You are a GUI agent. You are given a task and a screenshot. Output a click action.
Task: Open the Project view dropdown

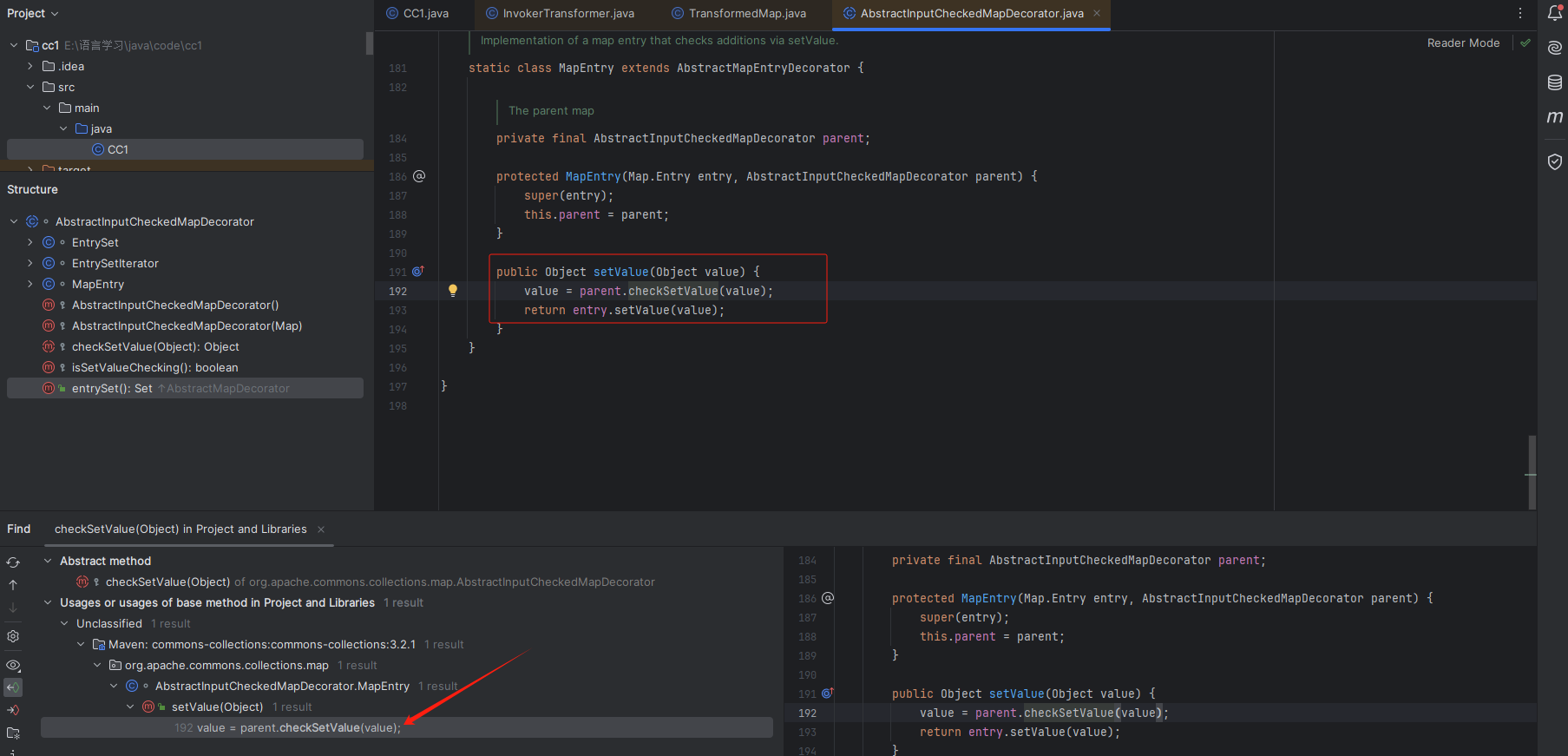coord(33,13)
